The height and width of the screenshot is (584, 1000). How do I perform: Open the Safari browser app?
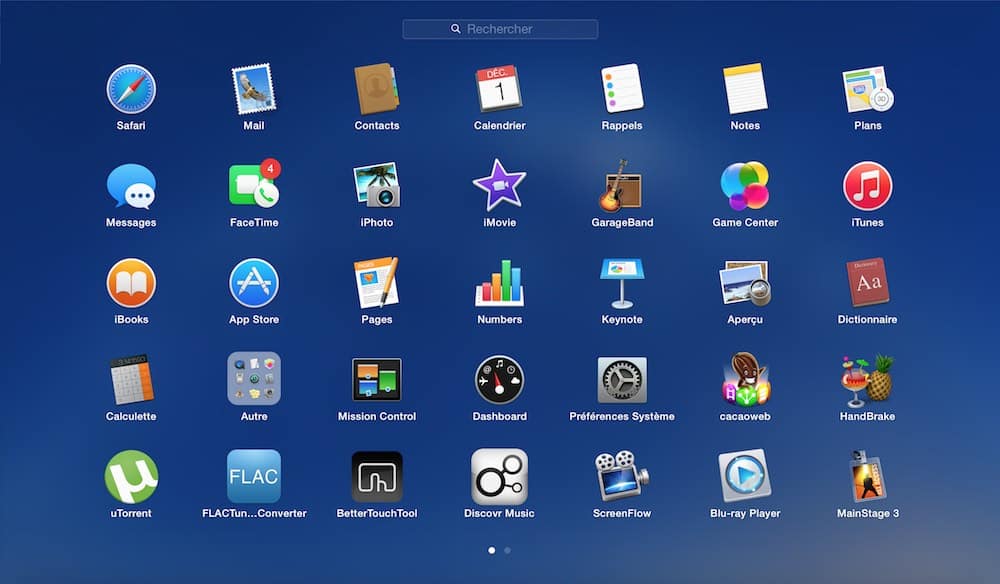coord(131,89)
